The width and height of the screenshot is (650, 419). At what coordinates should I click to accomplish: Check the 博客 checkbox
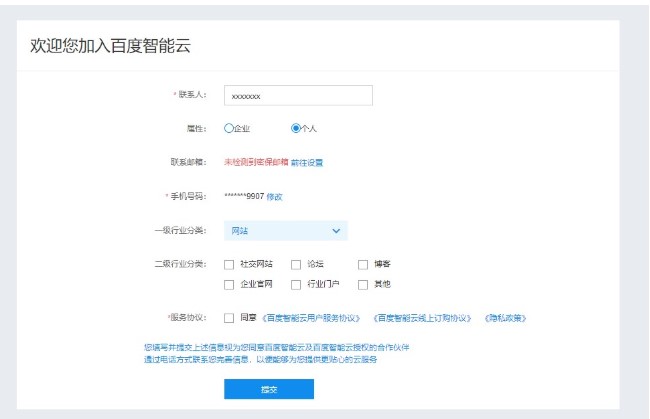(363, 265)
